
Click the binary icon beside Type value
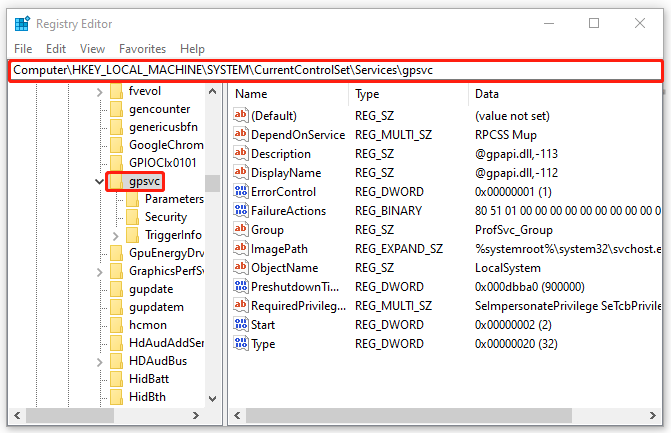[x=241, y=344]
